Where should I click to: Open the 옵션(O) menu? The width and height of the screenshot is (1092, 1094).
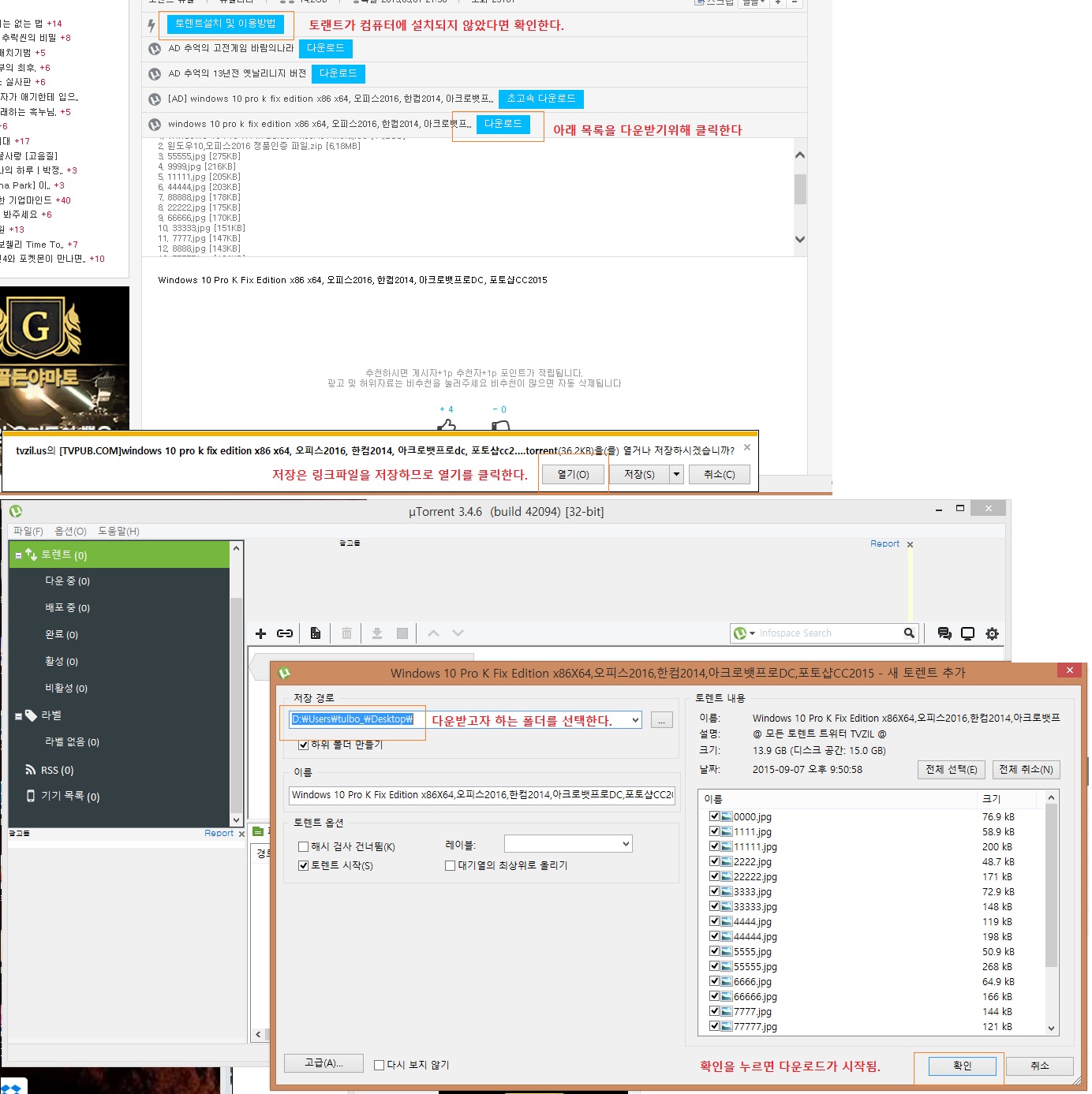(x=70, y=531)
